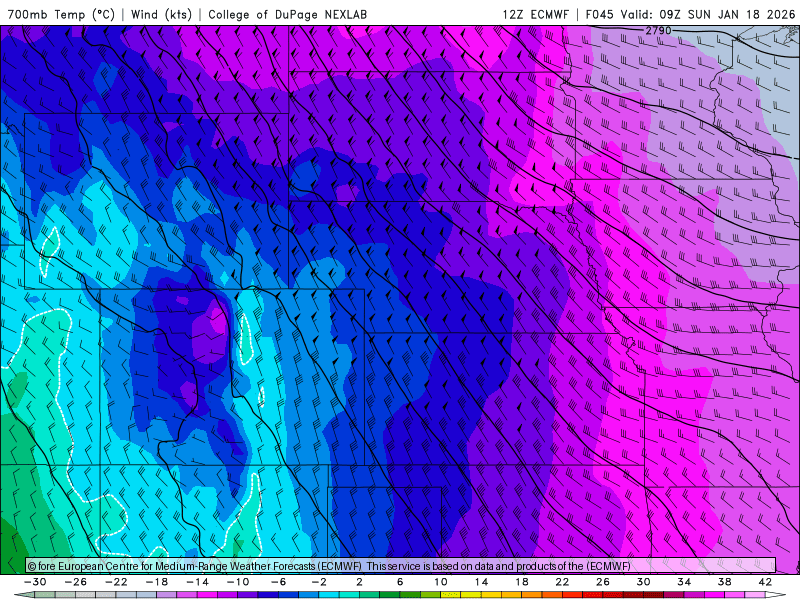Click the −26 value on the color scale

pos(76,582)
